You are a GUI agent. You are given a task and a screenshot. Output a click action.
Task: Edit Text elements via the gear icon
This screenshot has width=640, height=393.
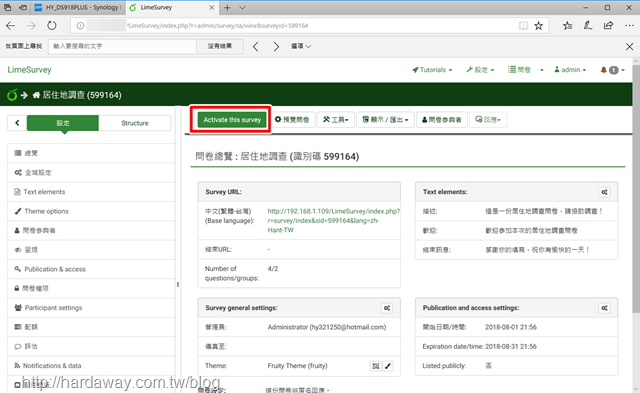[x=604, y=192]
